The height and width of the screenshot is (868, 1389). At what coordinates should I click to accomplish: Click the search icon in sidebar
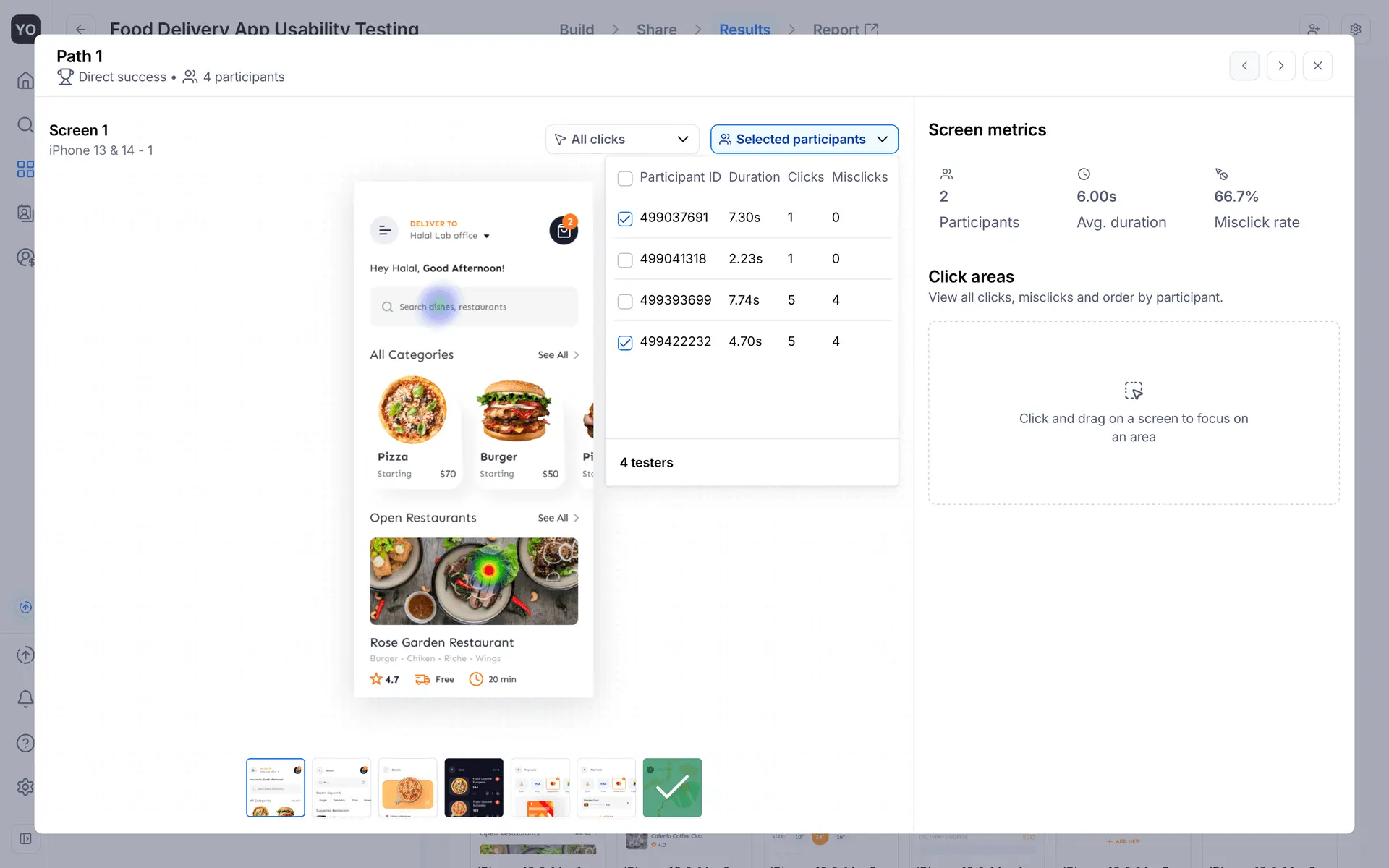(25, 125)
